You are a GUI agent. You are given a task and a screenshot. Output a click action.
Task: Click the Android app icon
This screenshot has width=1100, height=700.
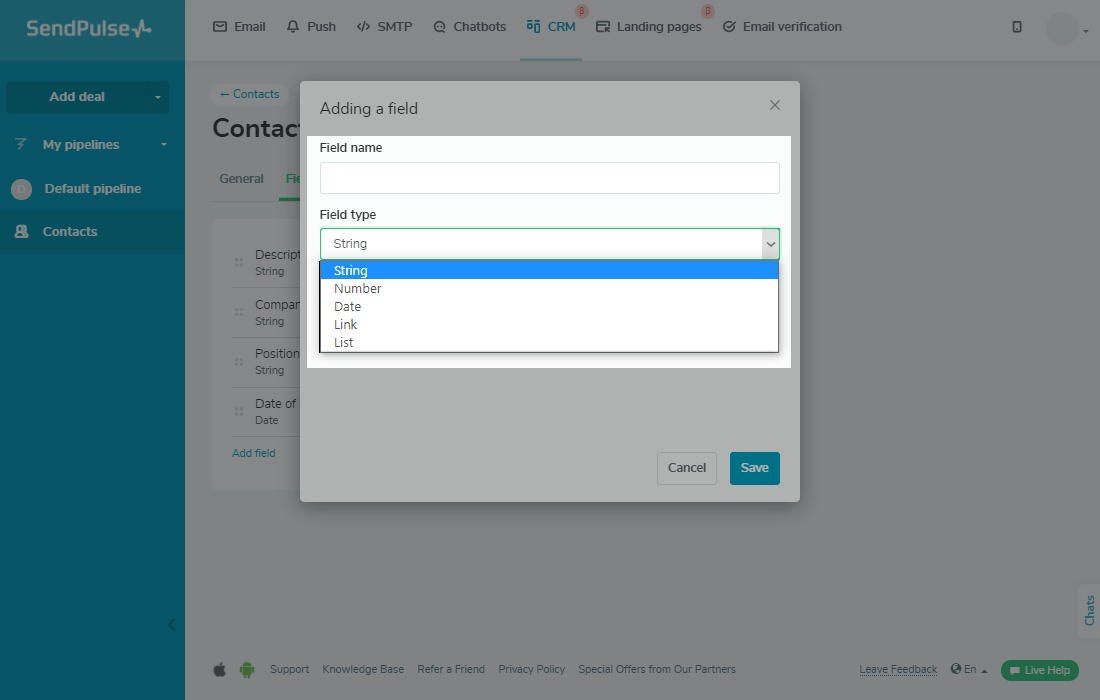247,670
